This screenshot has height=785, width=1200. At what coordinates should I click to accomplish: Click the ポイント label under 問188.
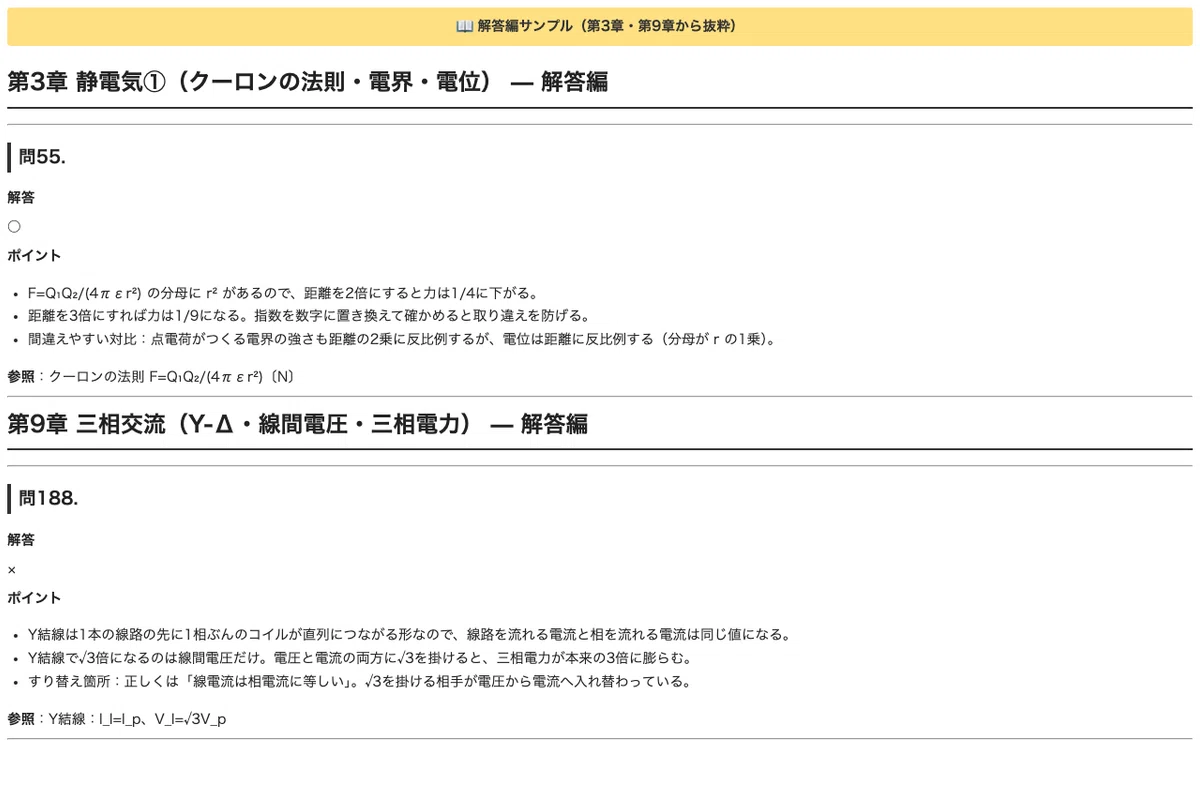[34, 598]
